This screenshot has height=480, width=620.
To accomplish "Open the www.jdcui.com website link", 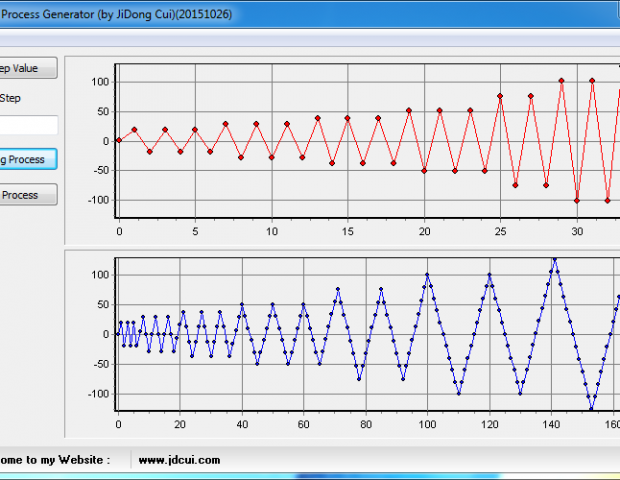I will tap(179, 460).
